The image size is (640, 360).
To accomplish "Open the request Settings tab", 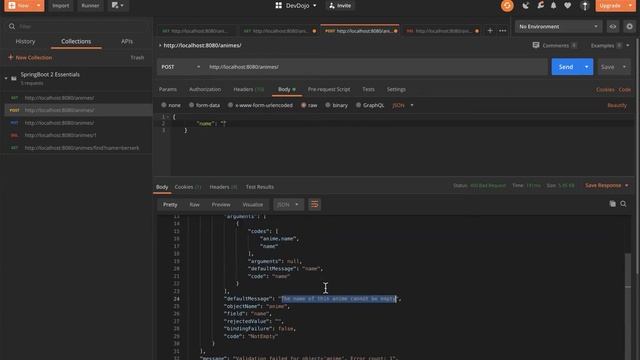I will click(396, 89).
